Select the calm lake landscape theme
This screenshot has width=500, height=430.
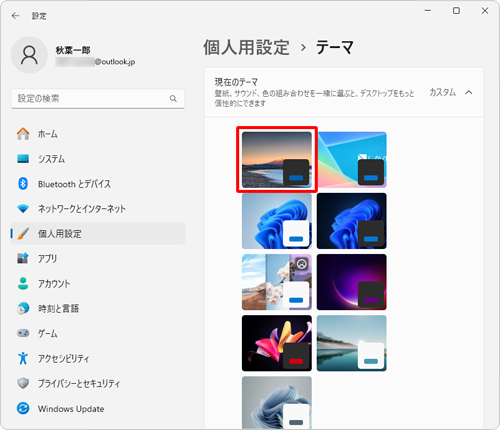pos(352,343)
